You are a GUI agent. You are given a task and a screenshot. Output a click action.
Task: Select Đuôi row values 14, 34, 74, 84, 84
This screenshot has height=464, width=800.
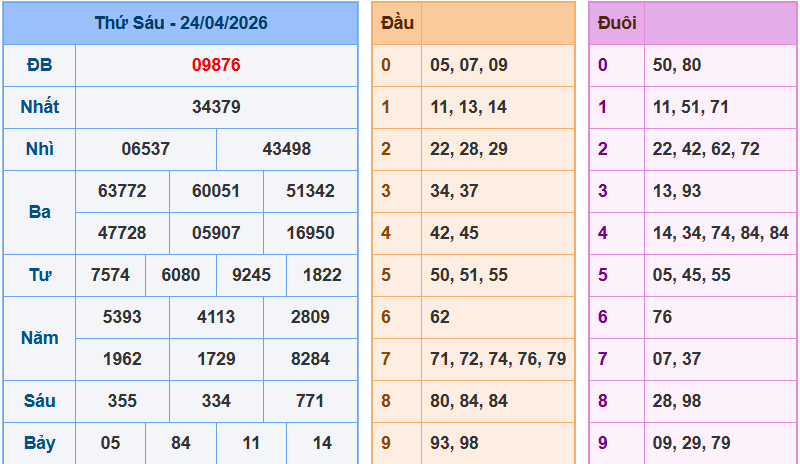coord(721,233)
